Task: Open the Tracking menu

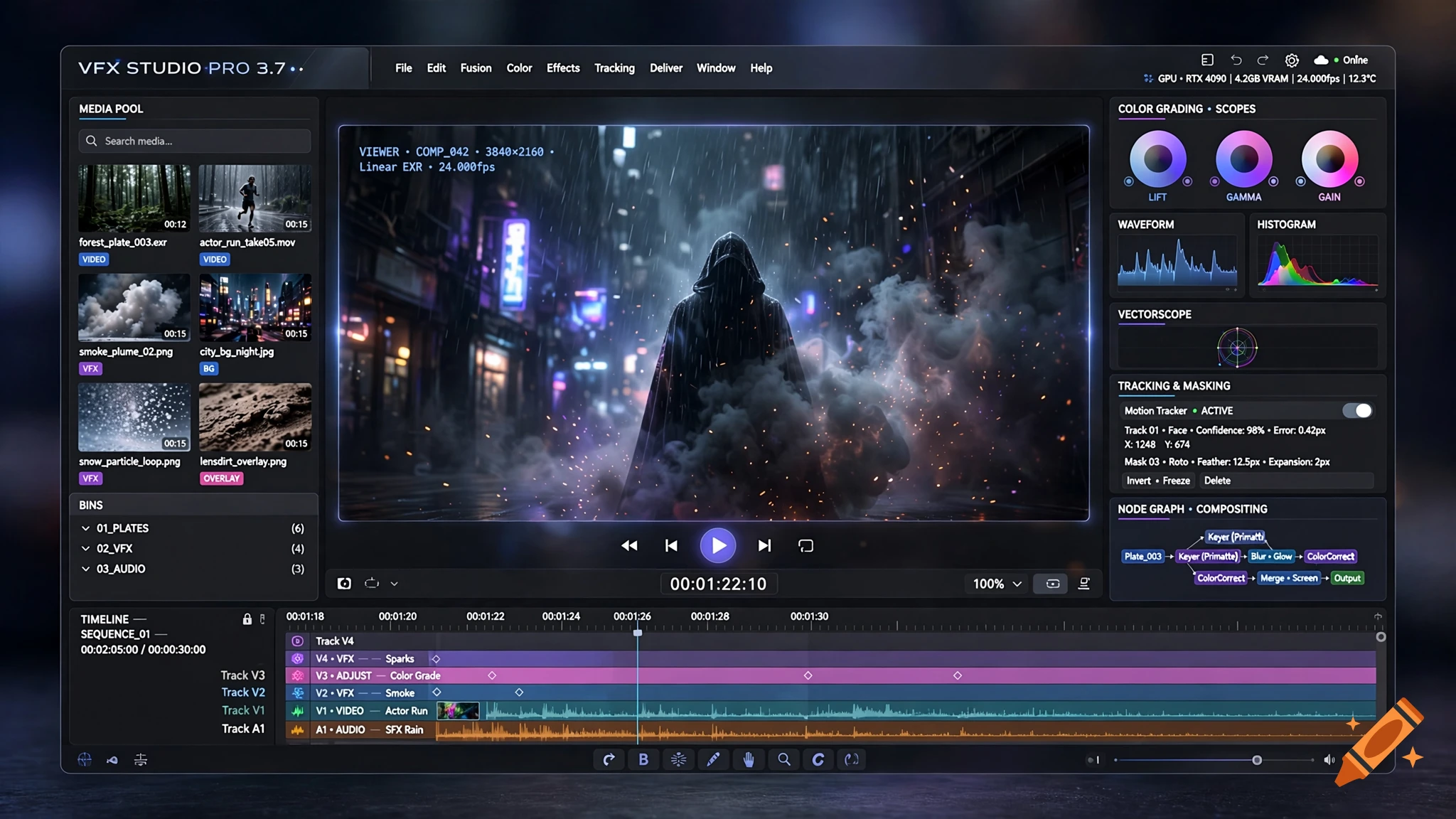Action: pos(614,68)
